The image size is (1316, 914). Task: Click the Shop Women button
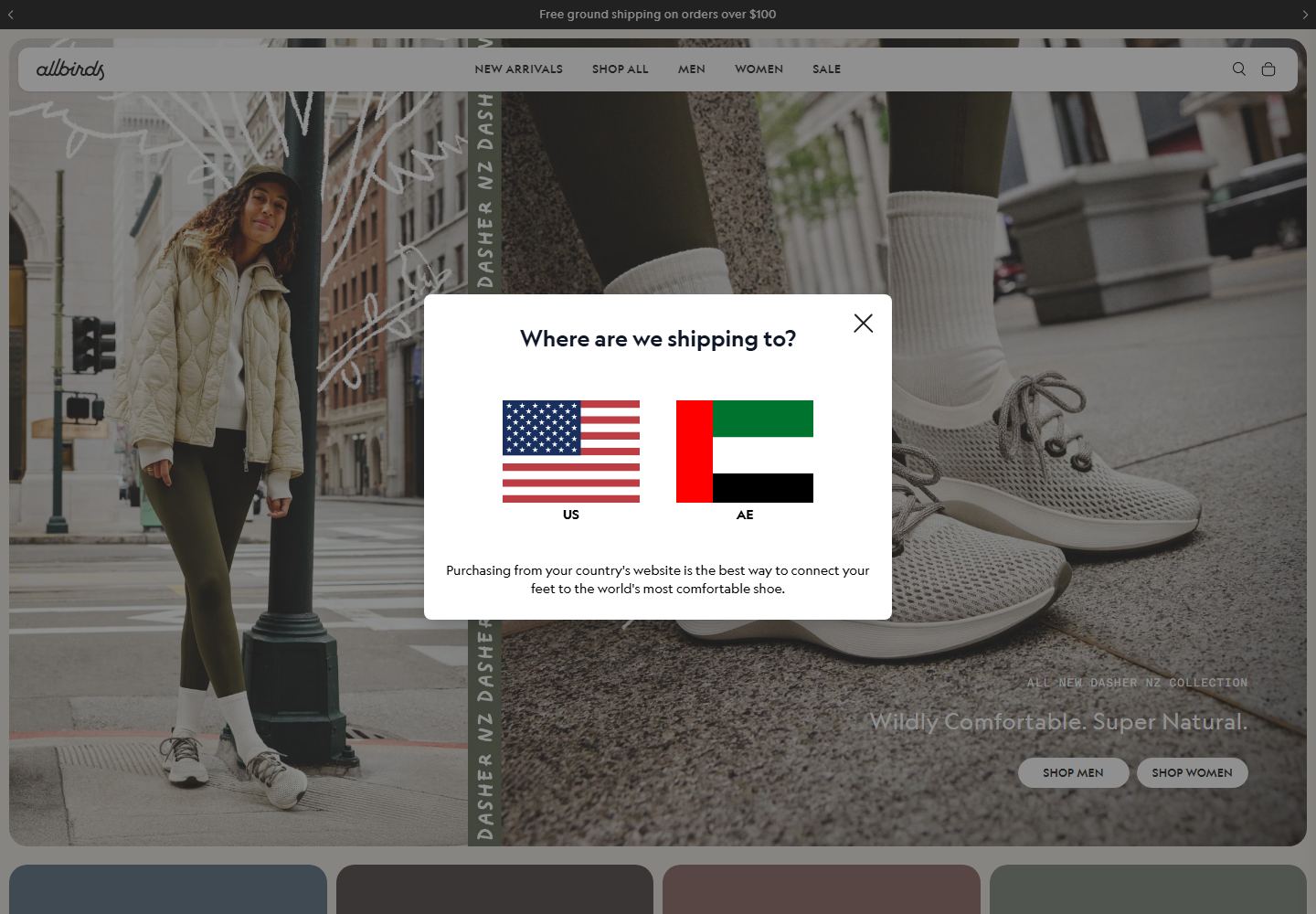coord(1192,772)
